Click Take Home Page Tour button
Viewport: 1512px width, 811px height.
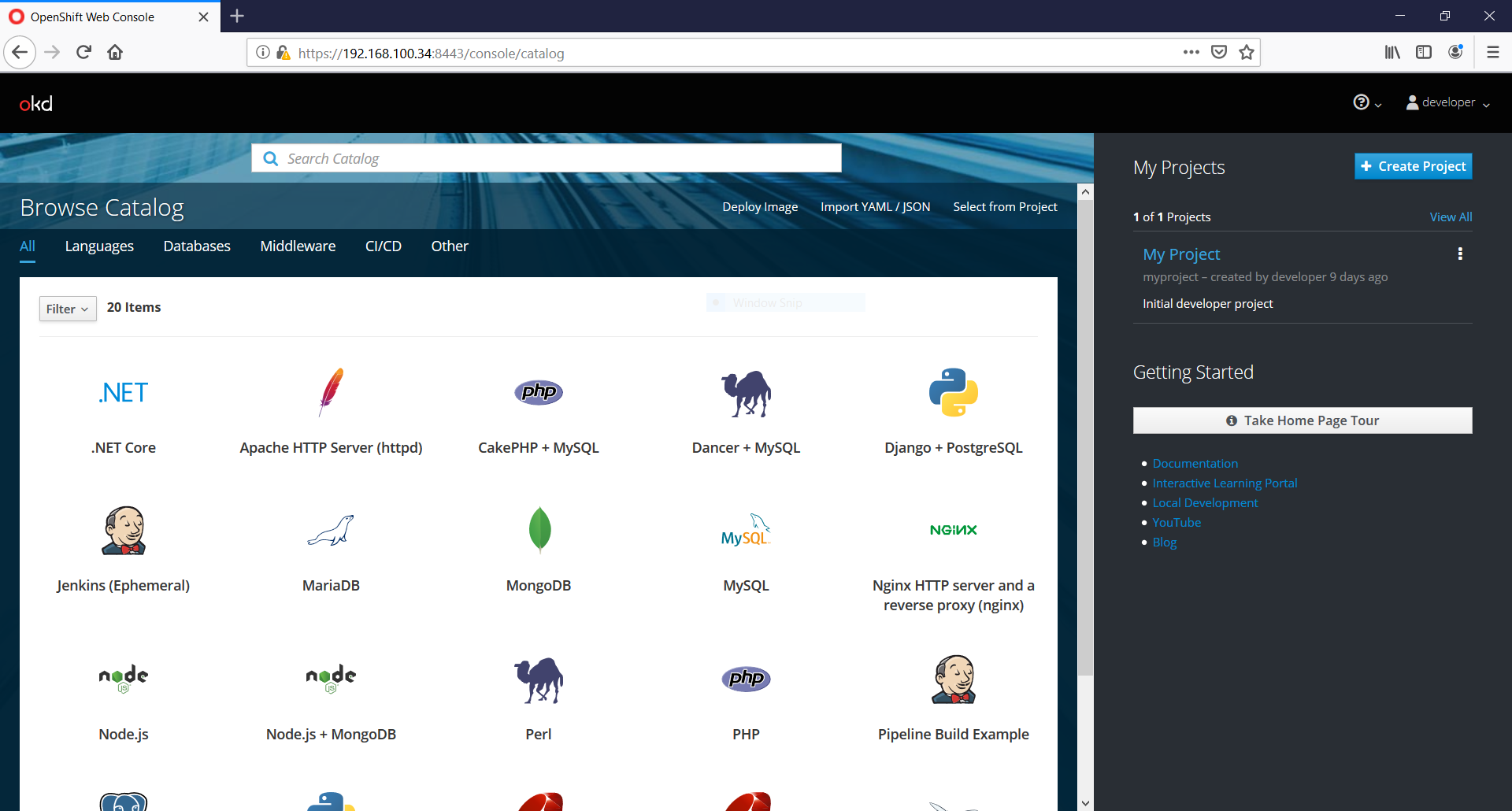(x=1303, y=420)
